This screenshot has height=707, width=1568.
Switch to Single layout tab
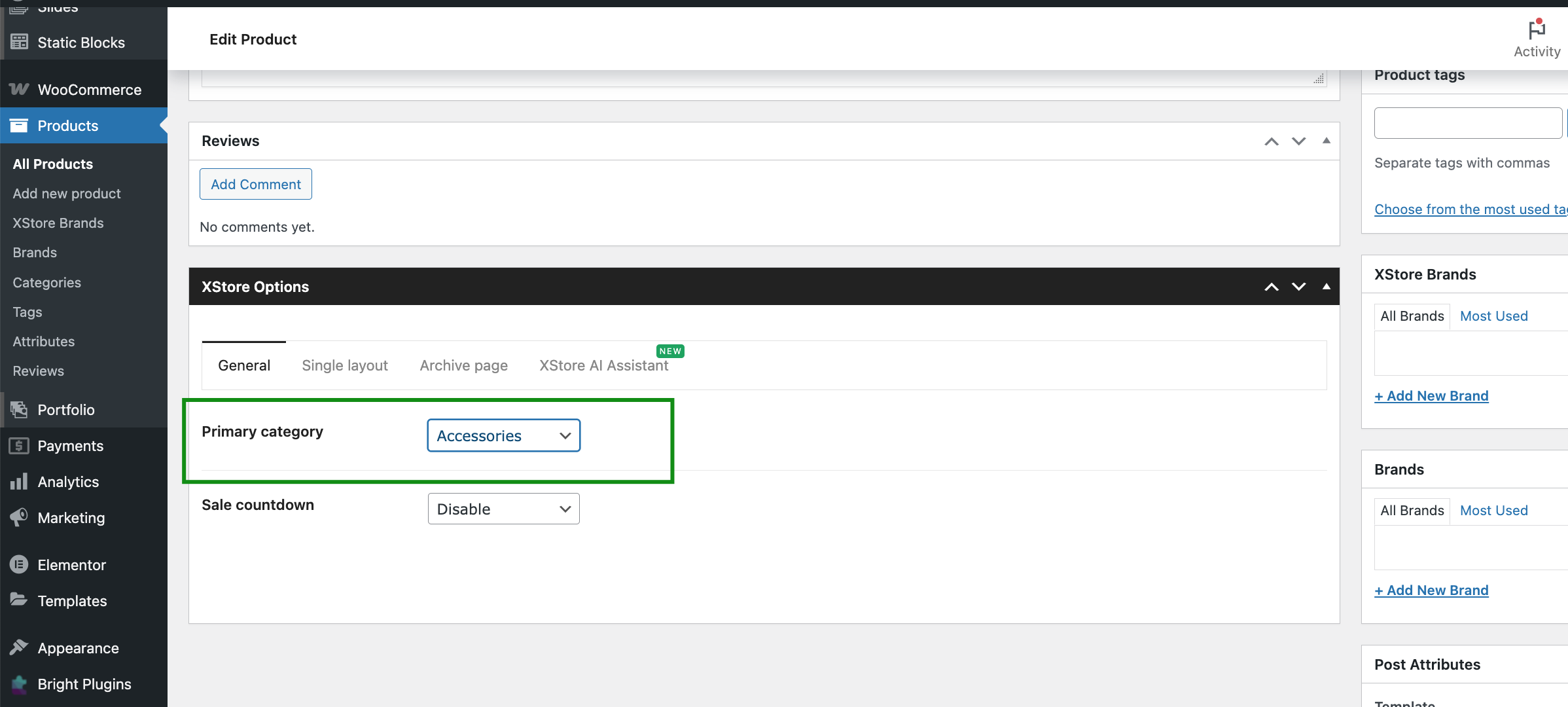point(345,365)
